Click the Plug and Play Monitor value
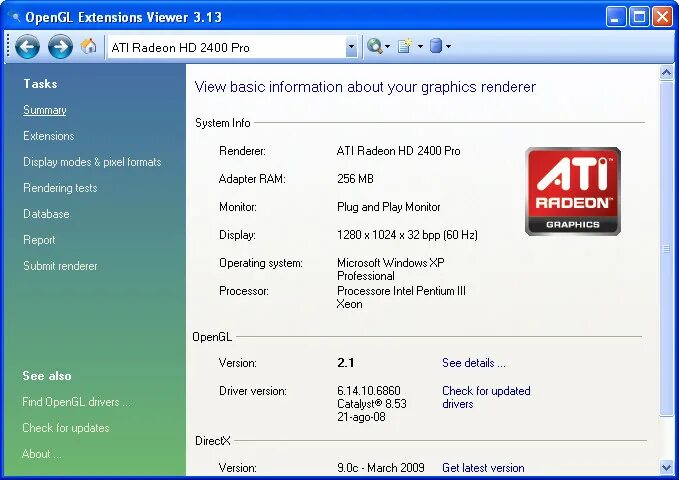The height and width of the screenshot is (480, 679). pyautogui.click(x=388, y=207)
